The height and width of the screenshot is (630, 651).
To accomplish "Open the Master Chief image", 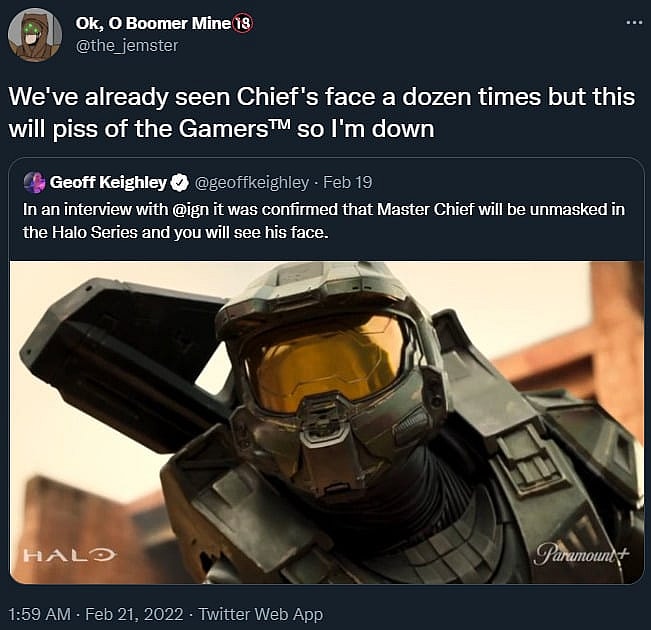I will click(327, 422).
